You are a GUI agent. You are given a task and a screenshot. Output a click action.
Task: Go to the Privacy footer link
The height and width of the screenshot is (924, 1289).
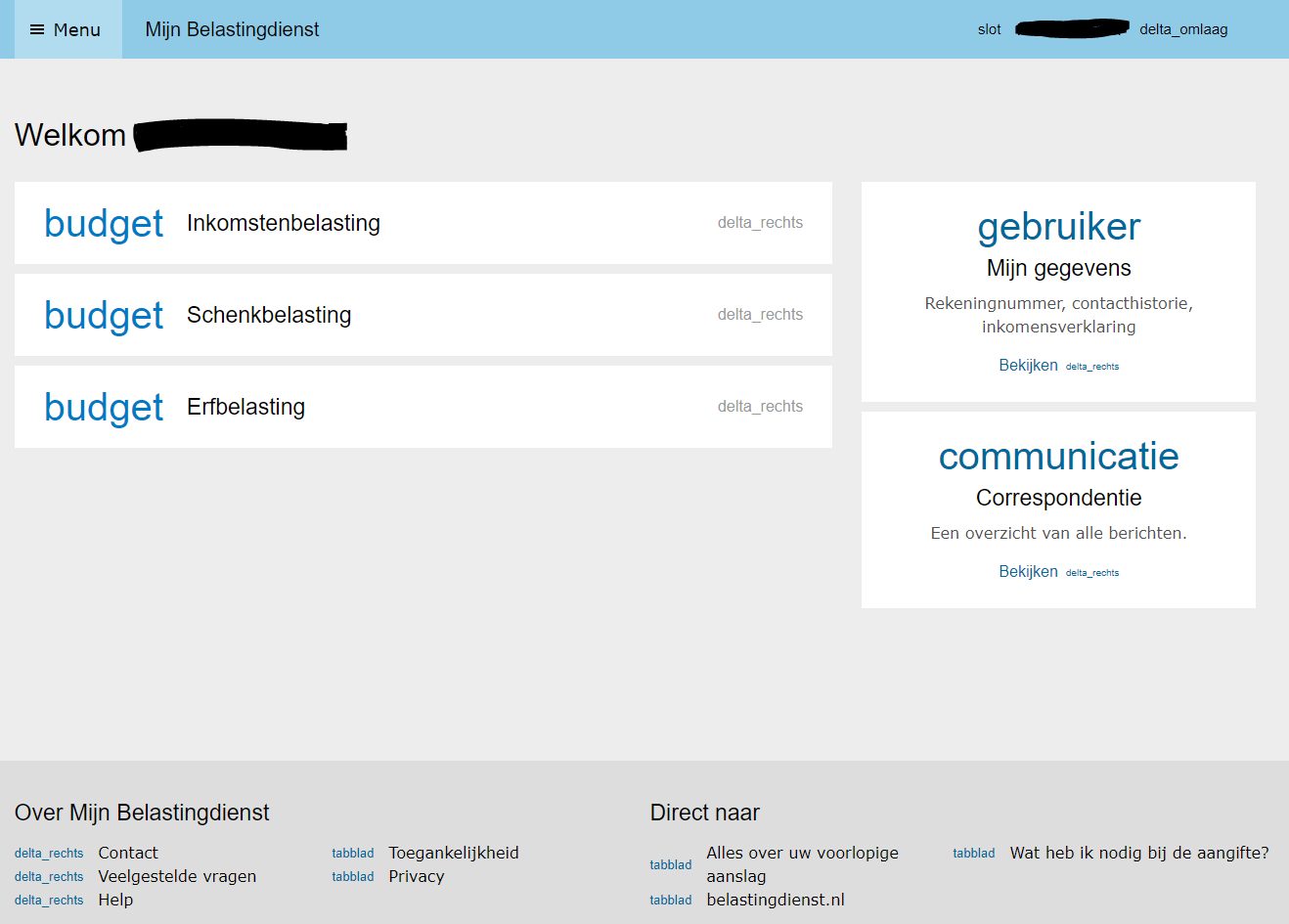(417, 876)
